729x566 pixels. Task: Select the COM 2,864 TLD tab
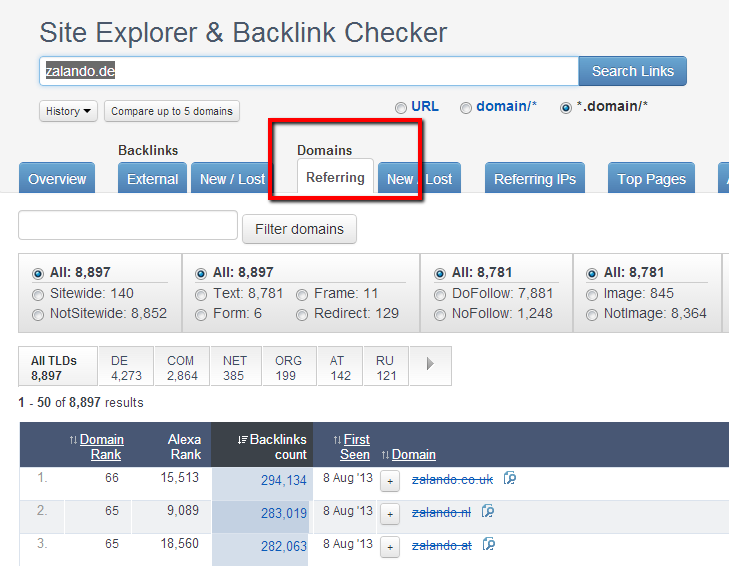pyautogui.click(x=182, y=367)
